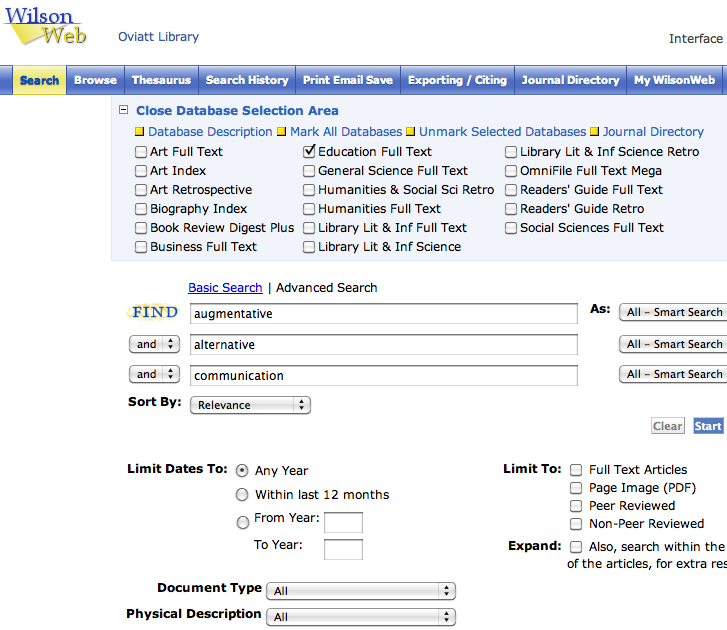Image resolution: width=727 pixels, height=630 pixels.
Task: Collapse the database selection area minus icon
Action: (x=123, y=110)
